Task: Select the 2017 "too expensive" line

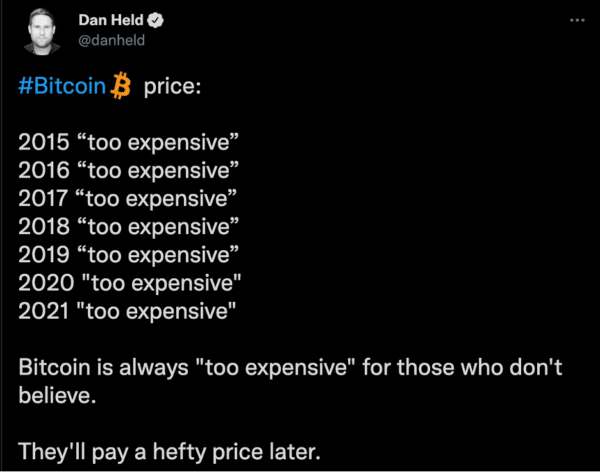Action: tap(127, 199)
